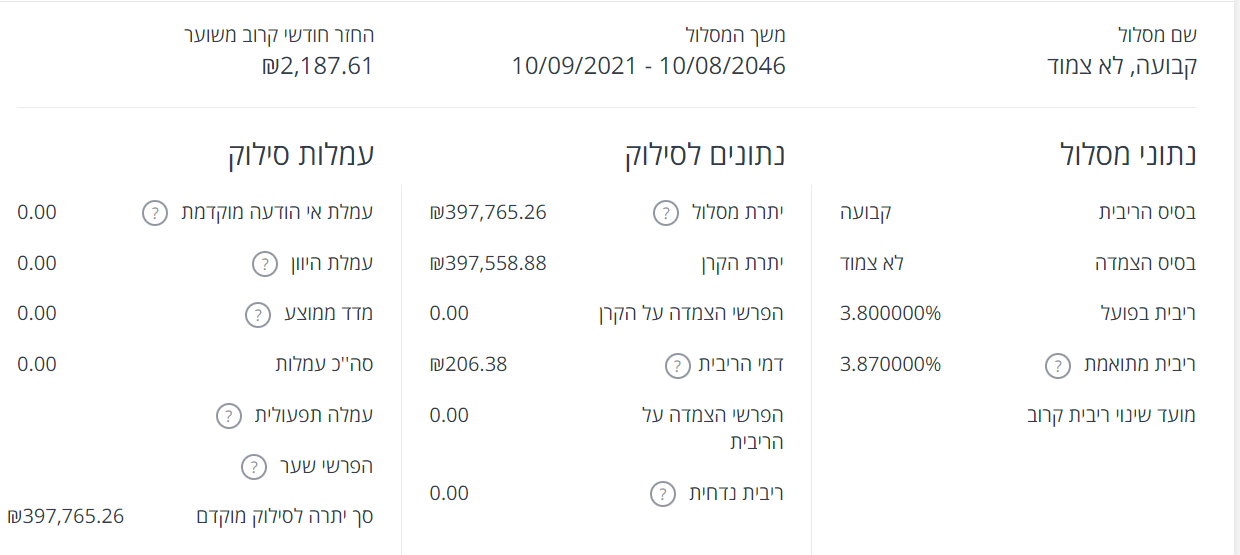This screenshot has height=555, width=1240.
Task: Show the ריבית נדחית info icon
Action: click(662, 493)
